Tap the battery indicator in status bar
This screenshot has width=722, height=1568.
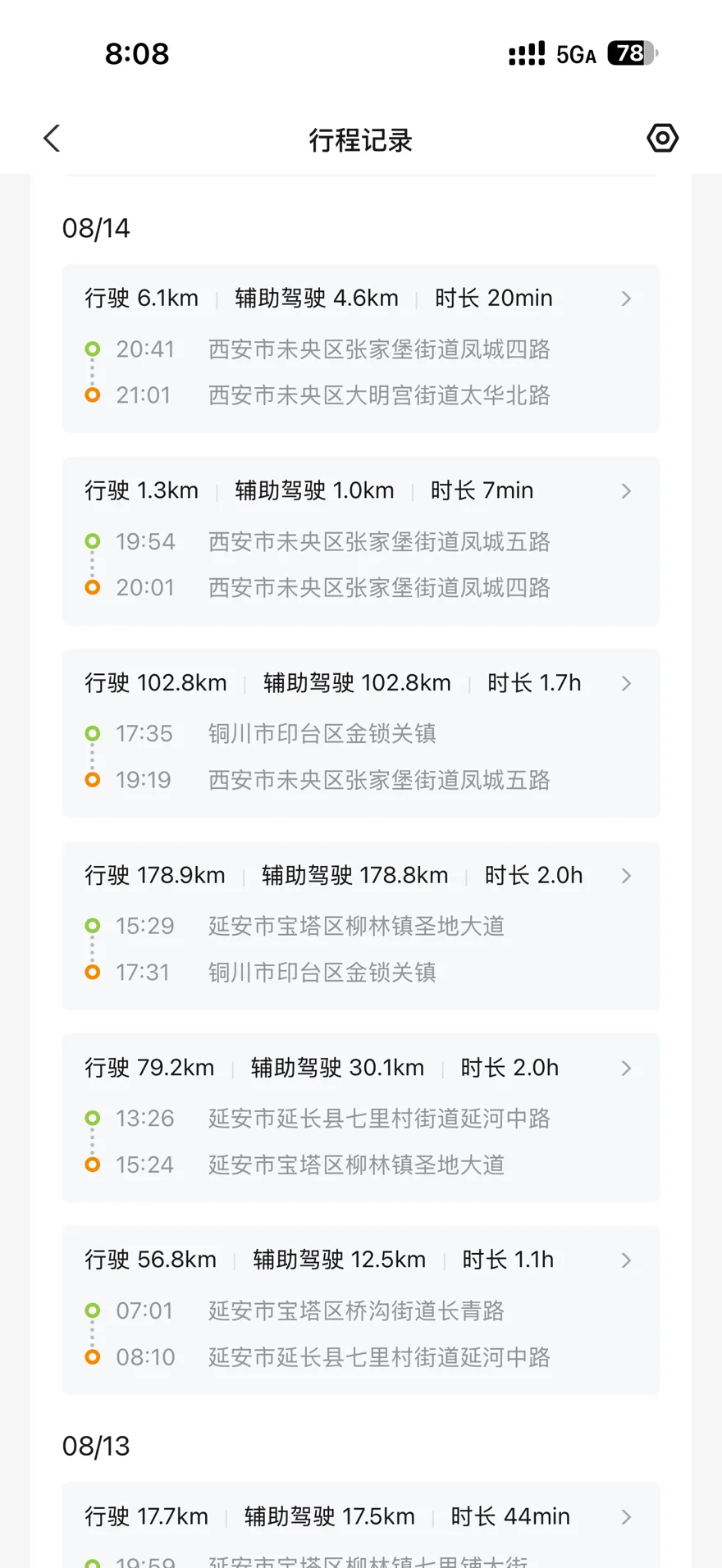coord(633,53)
